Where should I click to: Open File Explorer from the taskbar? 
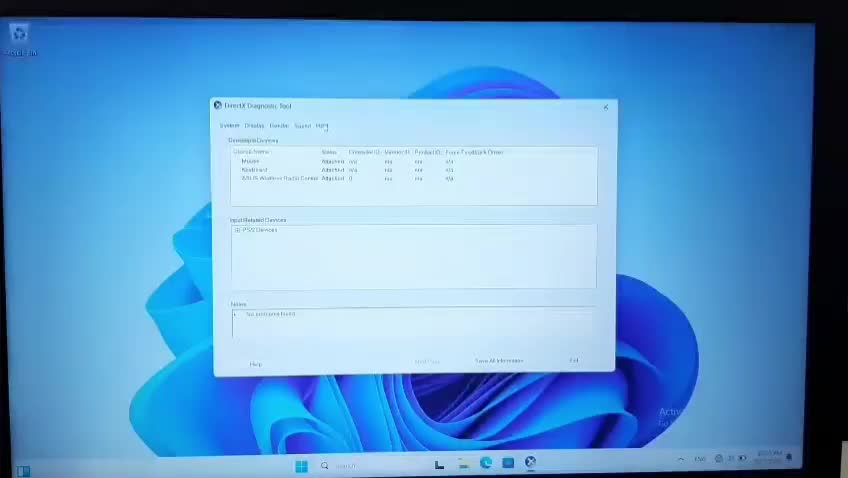pyautogui.click(x=463, y=463)
